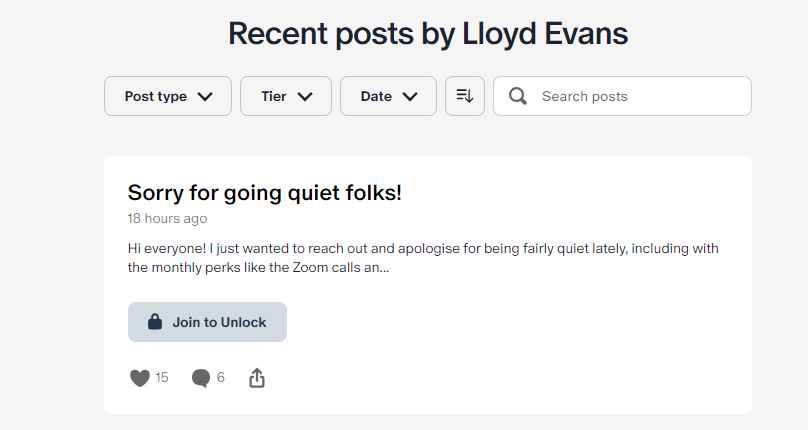The width and height of the screenshot is (808, 430).
Task: Share the post using share icon
Action: click(257, 378)
